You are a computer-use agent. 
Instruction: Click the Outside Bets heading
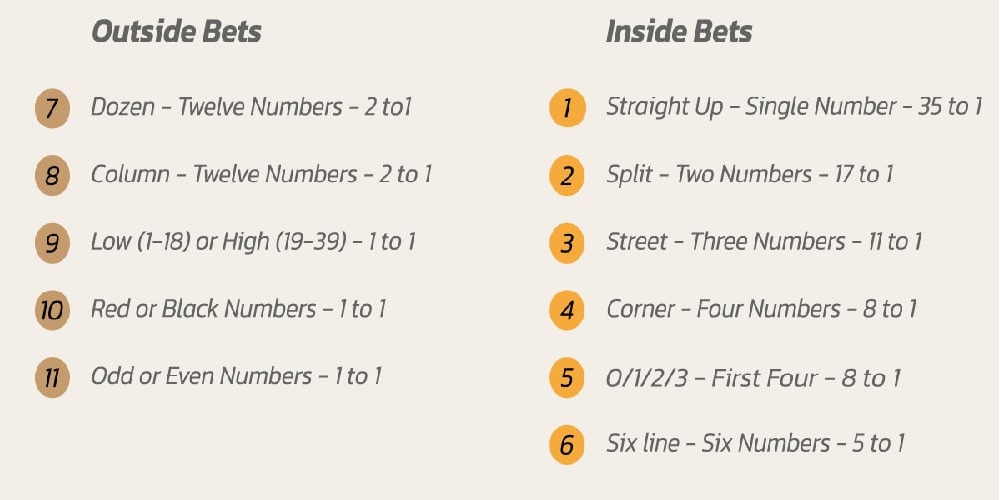click(x=176, y=31)
